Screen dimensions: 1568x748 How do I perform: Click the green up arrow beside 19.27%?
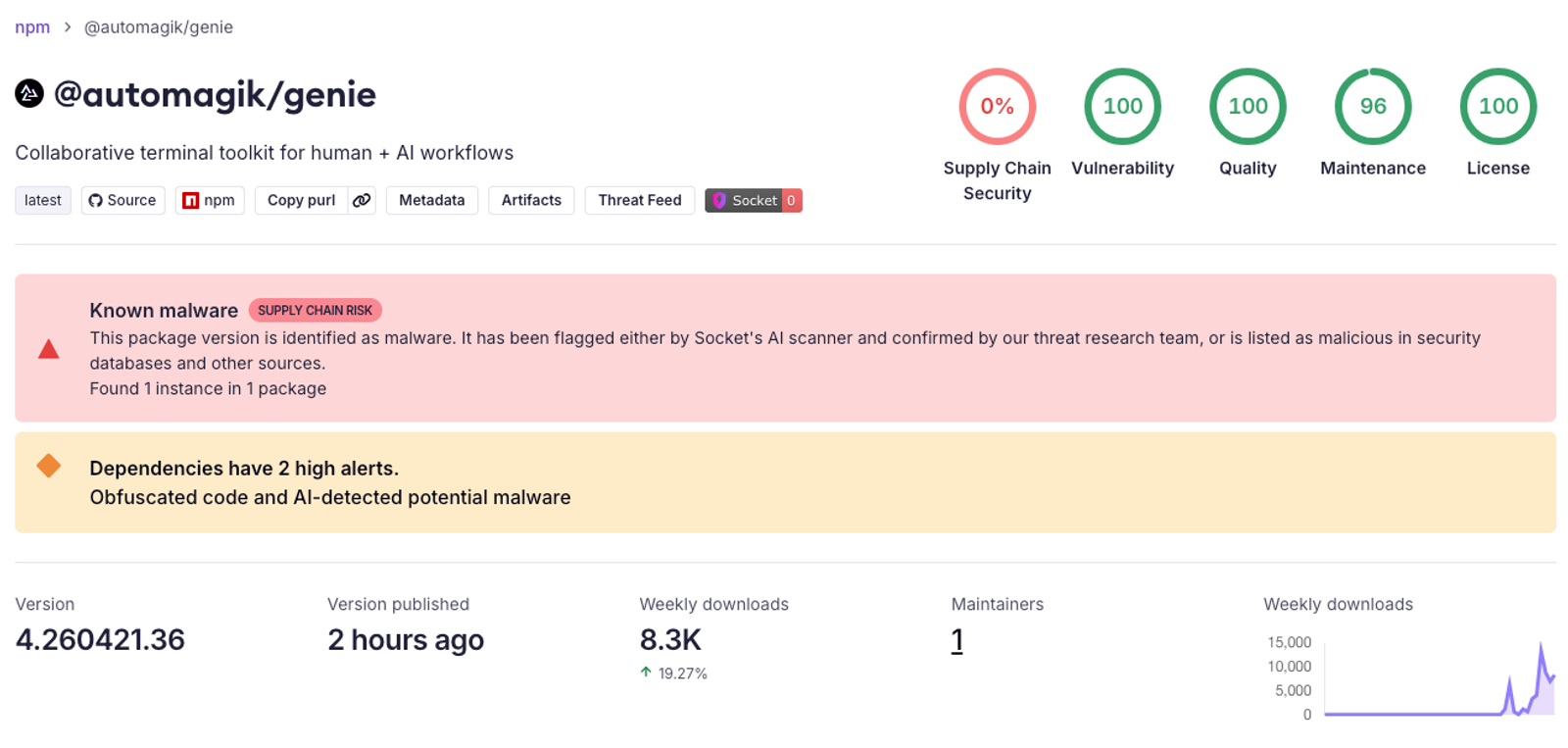pyautogui.click(x=646, y=673)
